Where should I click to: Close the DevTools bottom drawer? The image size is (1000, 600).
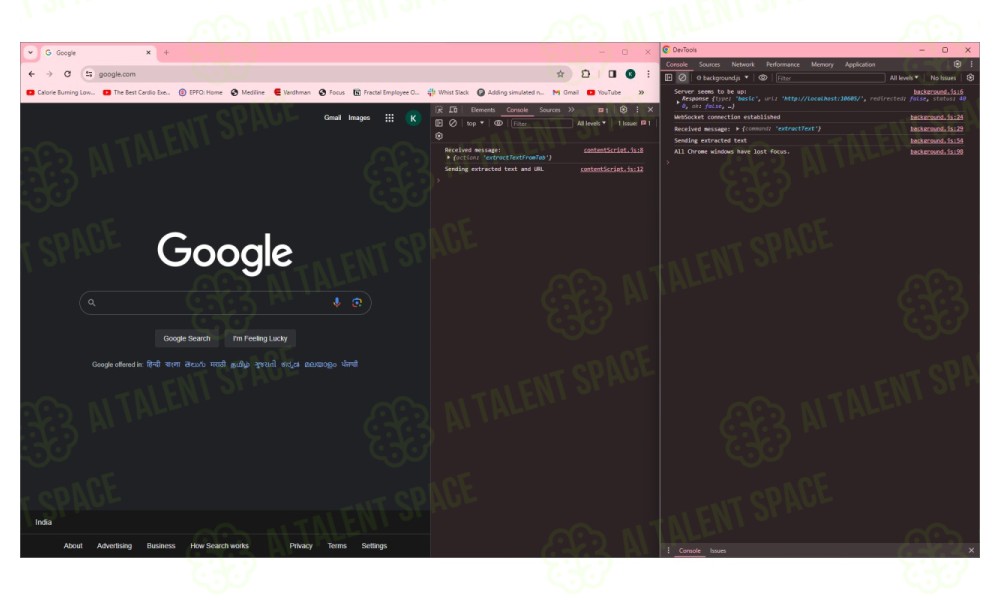click(971, 550)
